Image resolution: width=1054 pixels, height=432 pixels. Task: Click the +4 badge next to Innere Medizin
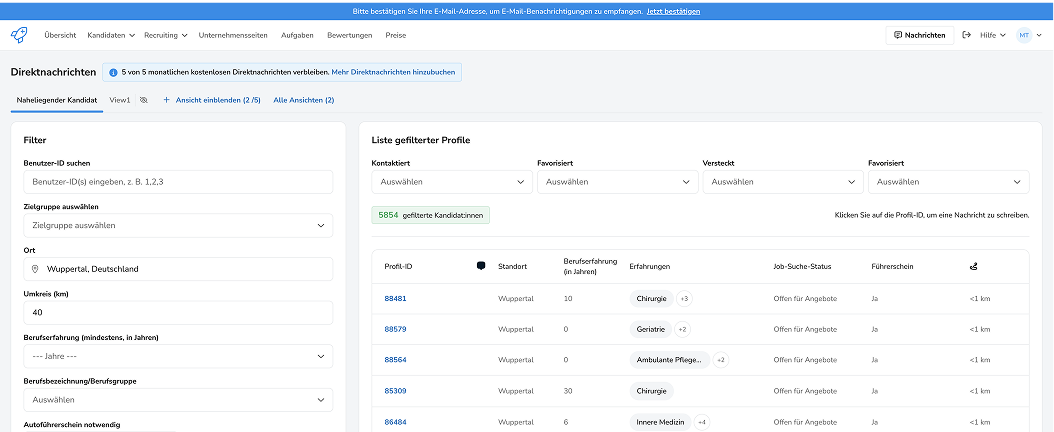tap(702, 422)
